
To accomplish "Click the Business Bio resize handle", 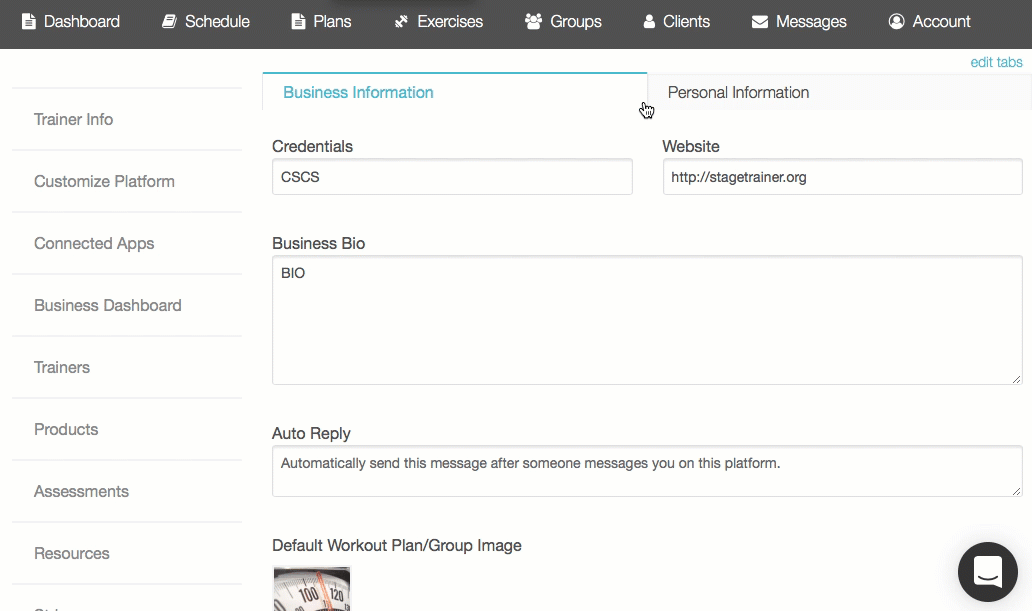I will (1017, 379).
